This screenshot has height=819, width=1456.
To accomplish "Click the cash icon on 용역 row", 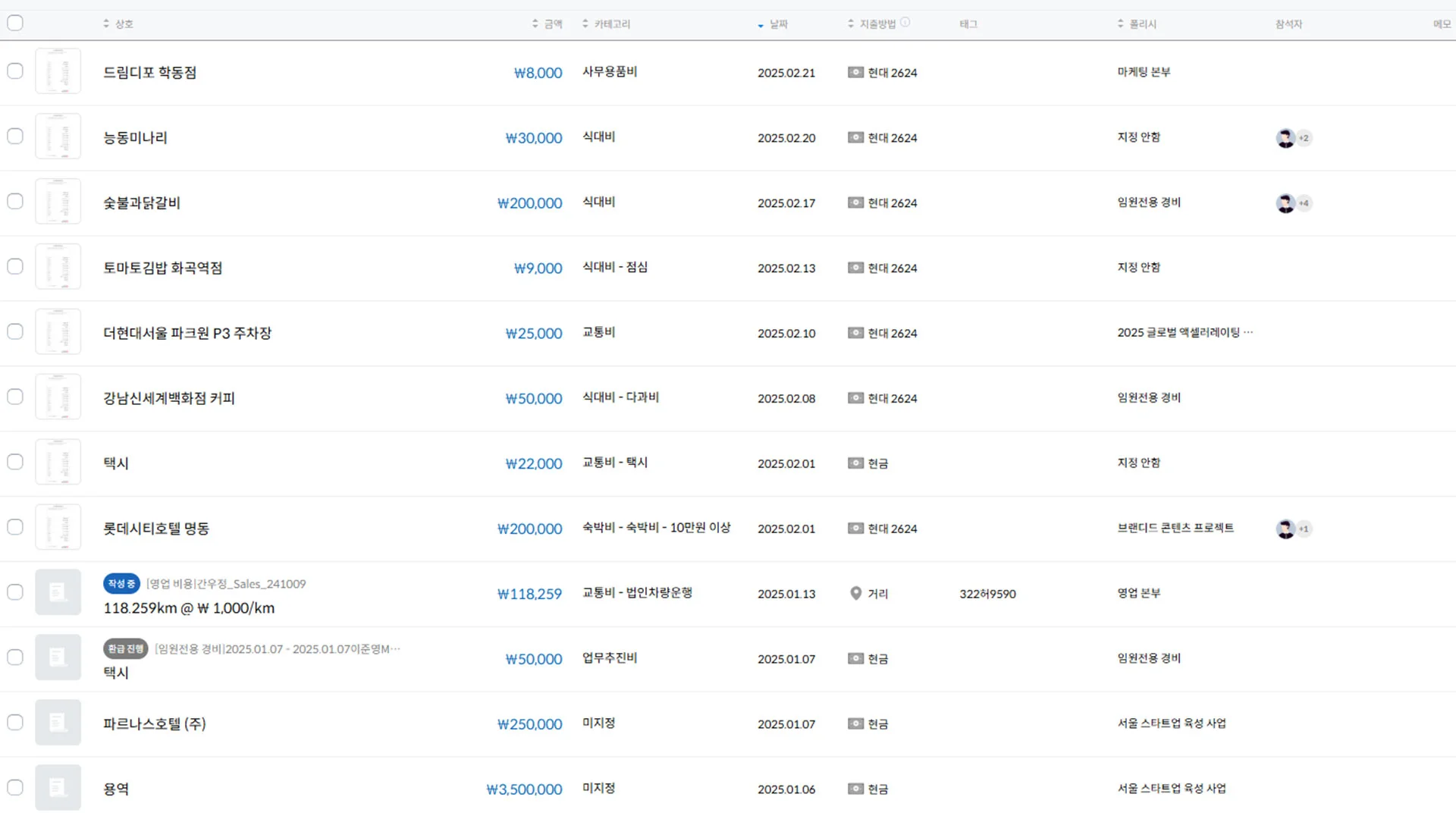I will [x=855, y=789].
